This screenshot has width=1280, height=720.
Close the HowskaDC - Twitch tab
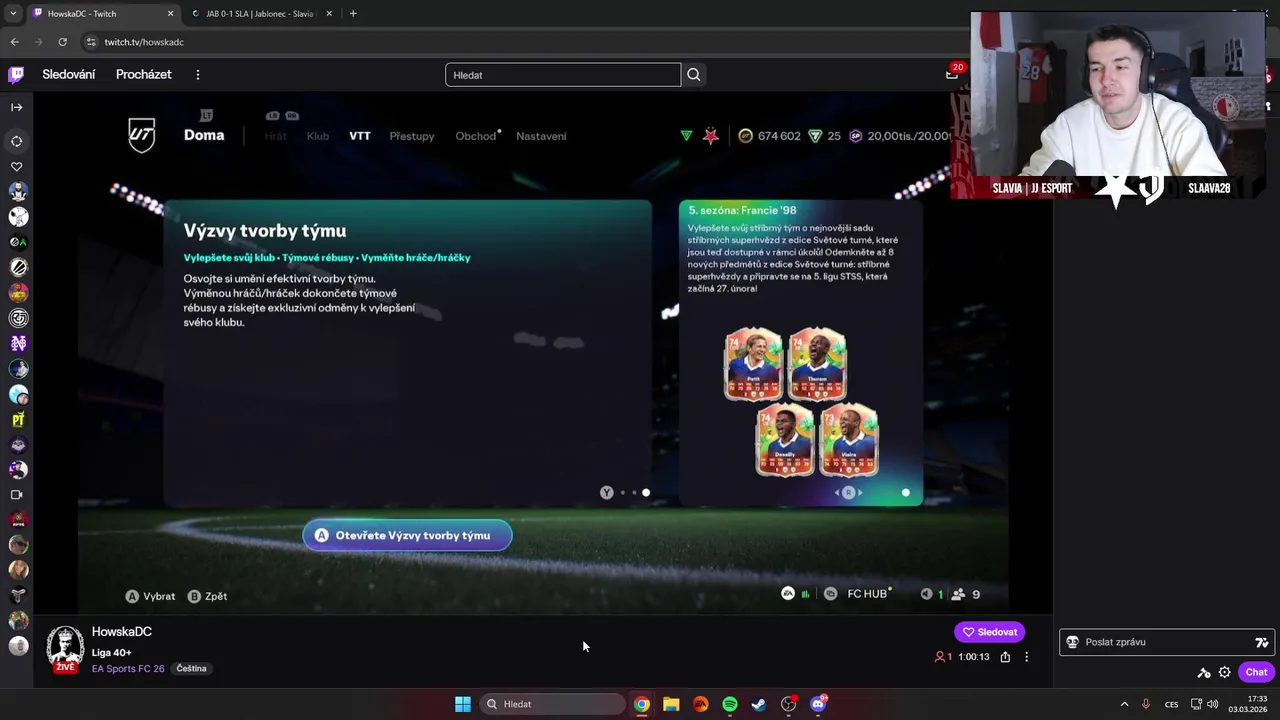tap(170, 14)
